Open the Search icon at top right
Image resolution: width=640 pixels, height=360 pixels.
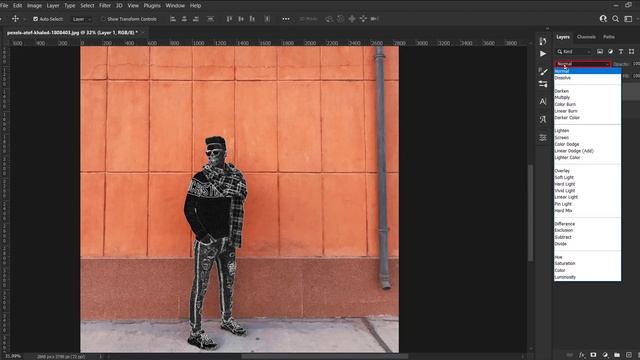tap(616, 19)
